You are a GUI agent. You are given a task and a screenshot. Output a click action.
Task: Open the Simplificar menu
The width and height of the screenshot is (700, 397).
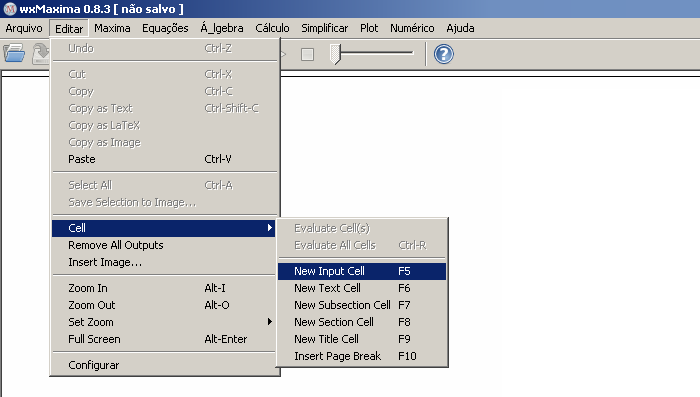324,28
